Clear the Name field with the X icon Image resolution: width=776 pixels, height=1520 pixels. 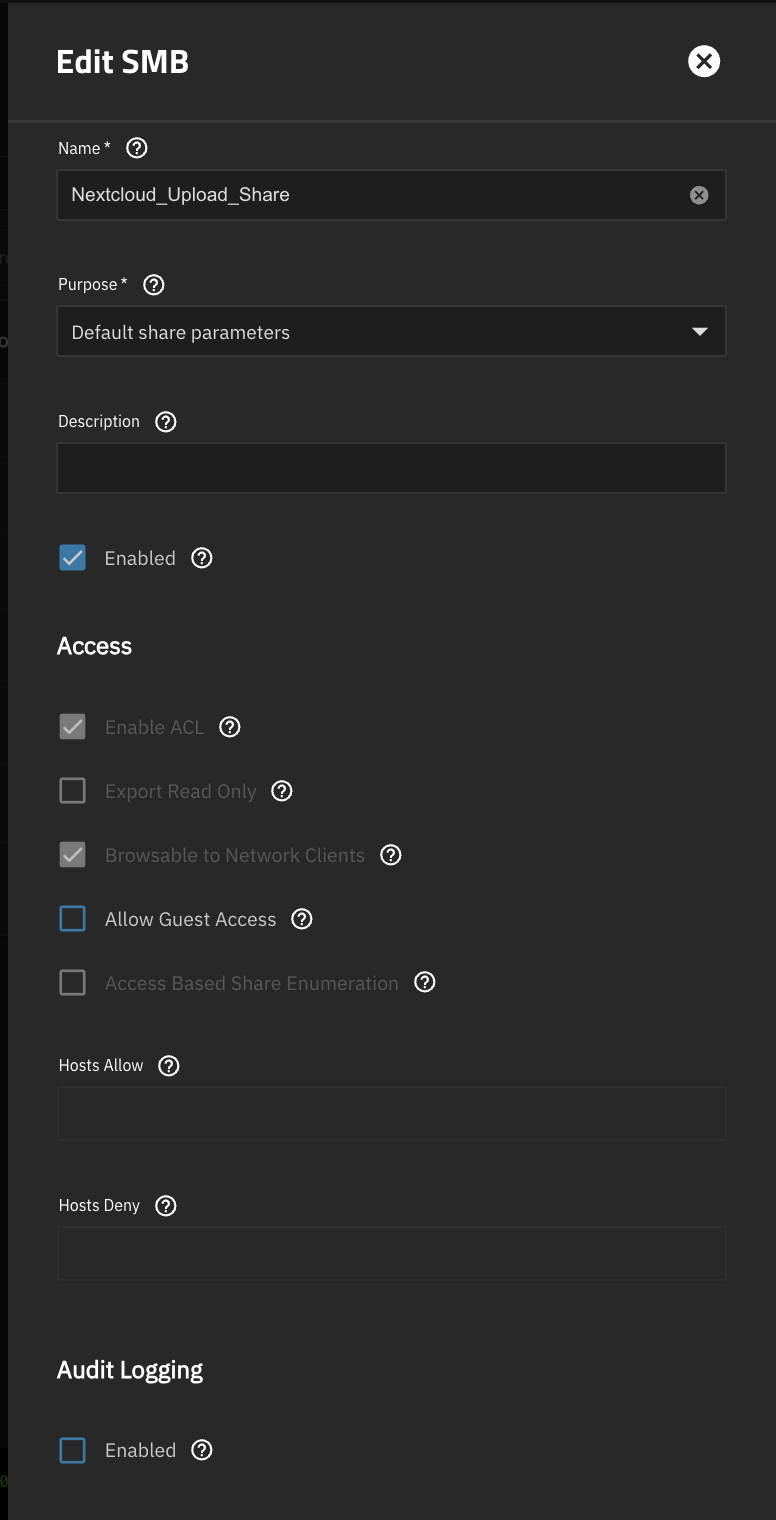pyautogui.click(x=699, y=195)
